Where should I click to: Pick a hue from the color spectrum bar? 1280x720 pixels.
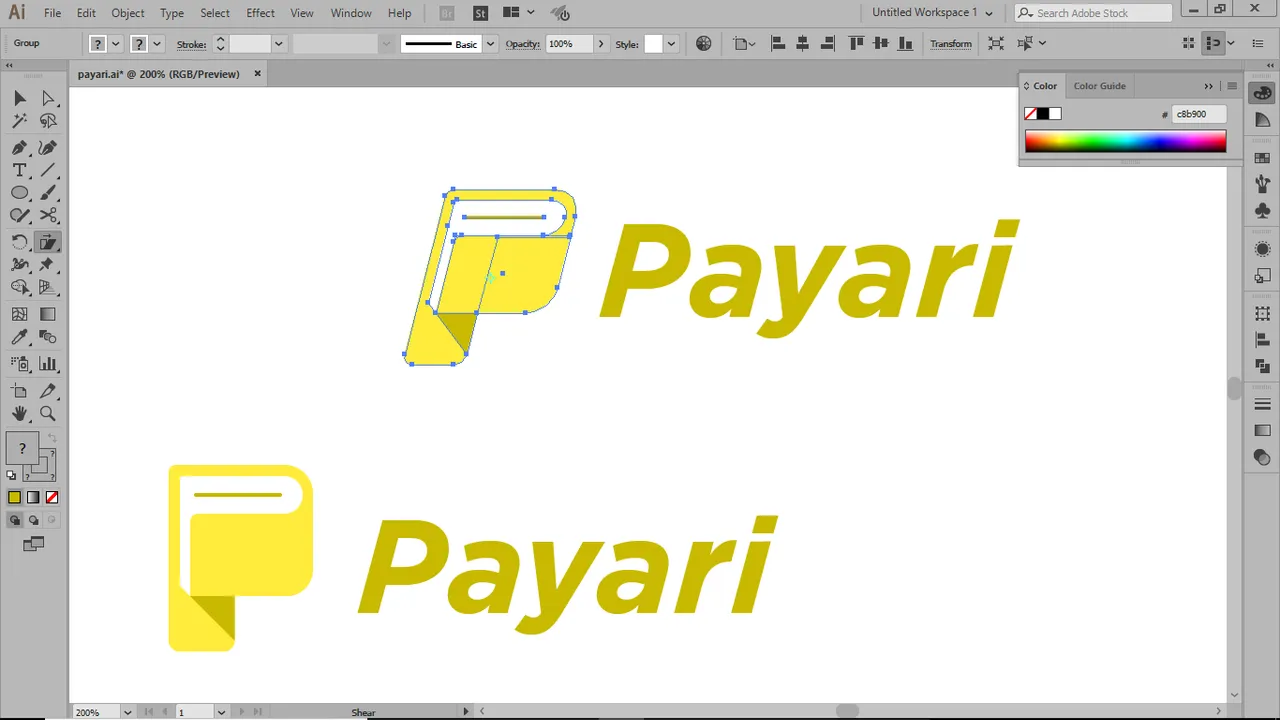pyautogui.click(x=1125, y=141)
